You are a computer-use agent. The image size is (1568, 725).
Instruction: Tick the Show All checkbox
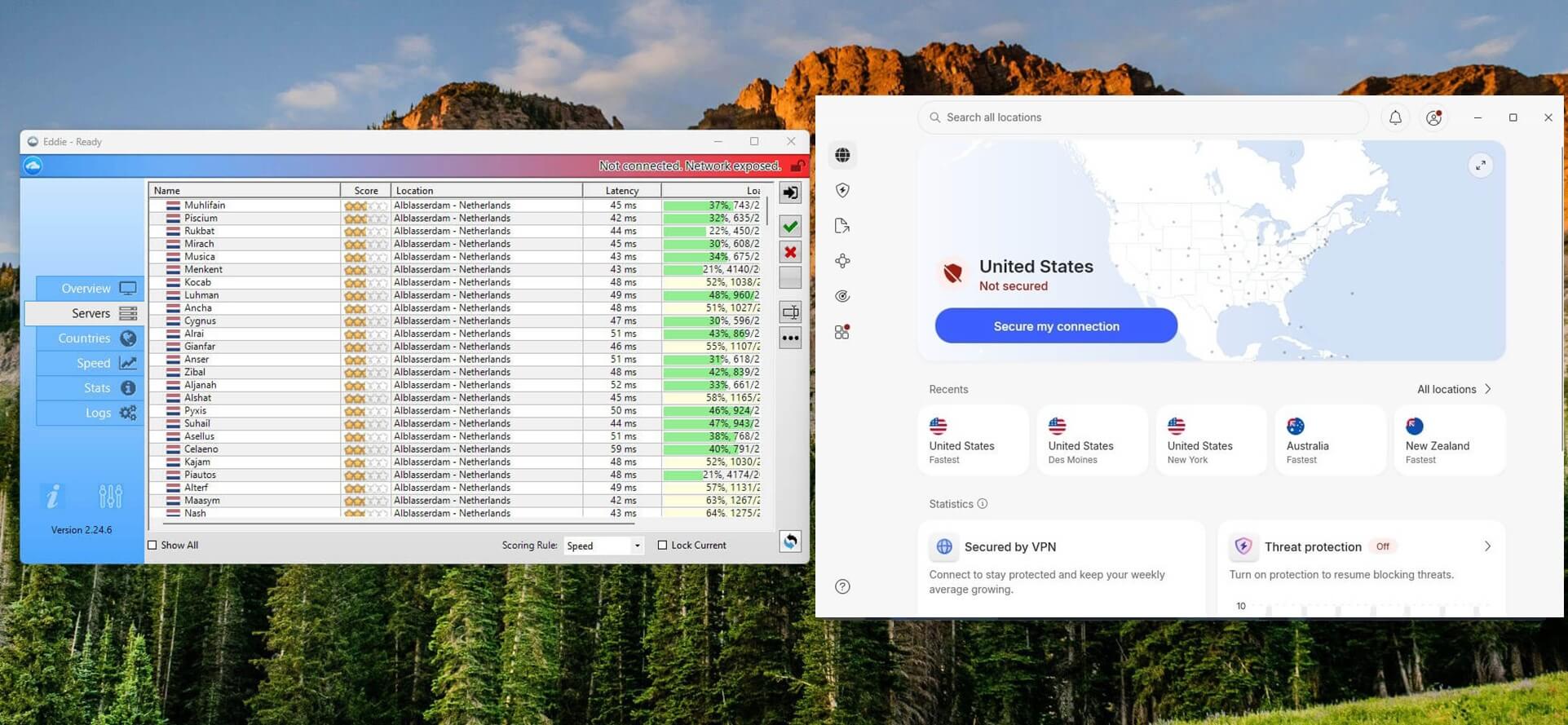point(152,545)
